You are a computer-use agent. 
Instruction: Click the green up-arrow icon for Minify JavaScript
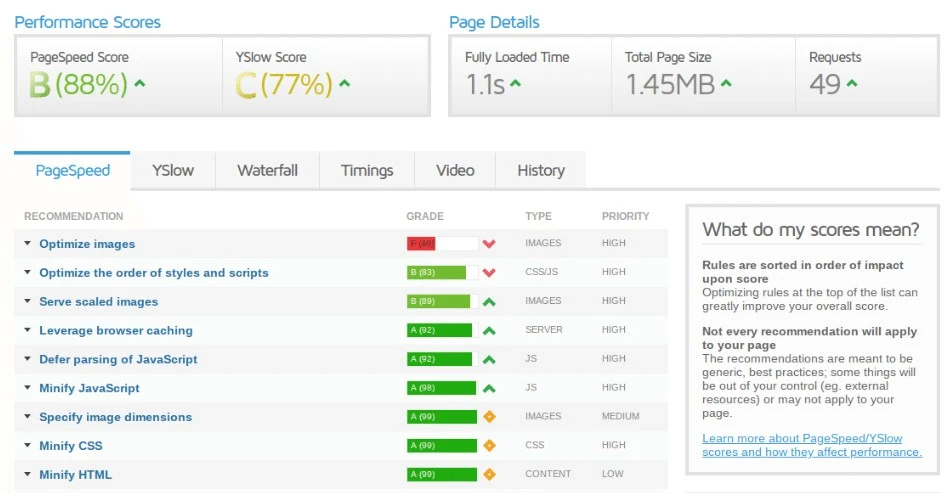coord(489,388)
